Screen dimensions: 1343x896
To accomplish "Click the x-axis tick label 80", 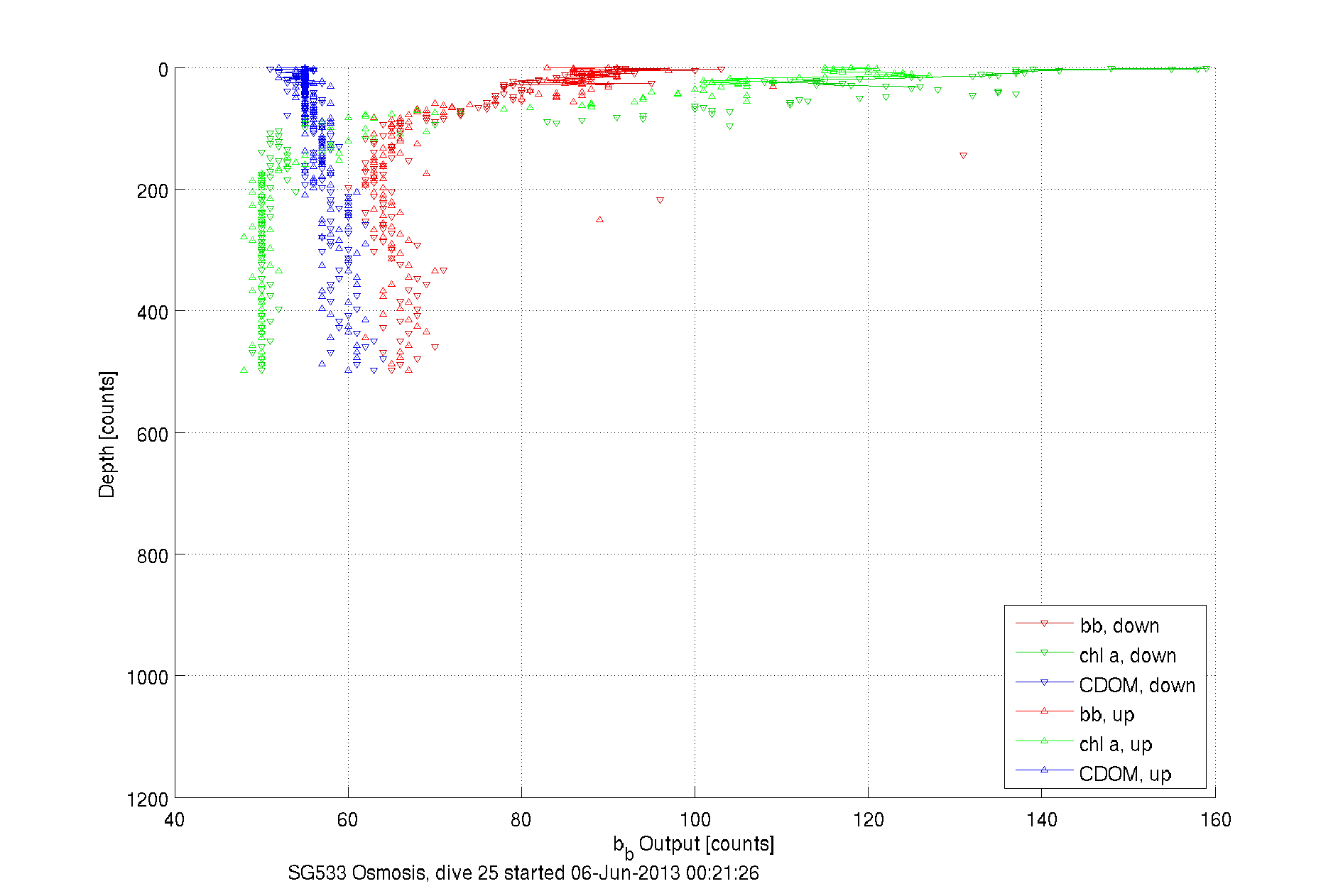I will click(x=521, y=820).
